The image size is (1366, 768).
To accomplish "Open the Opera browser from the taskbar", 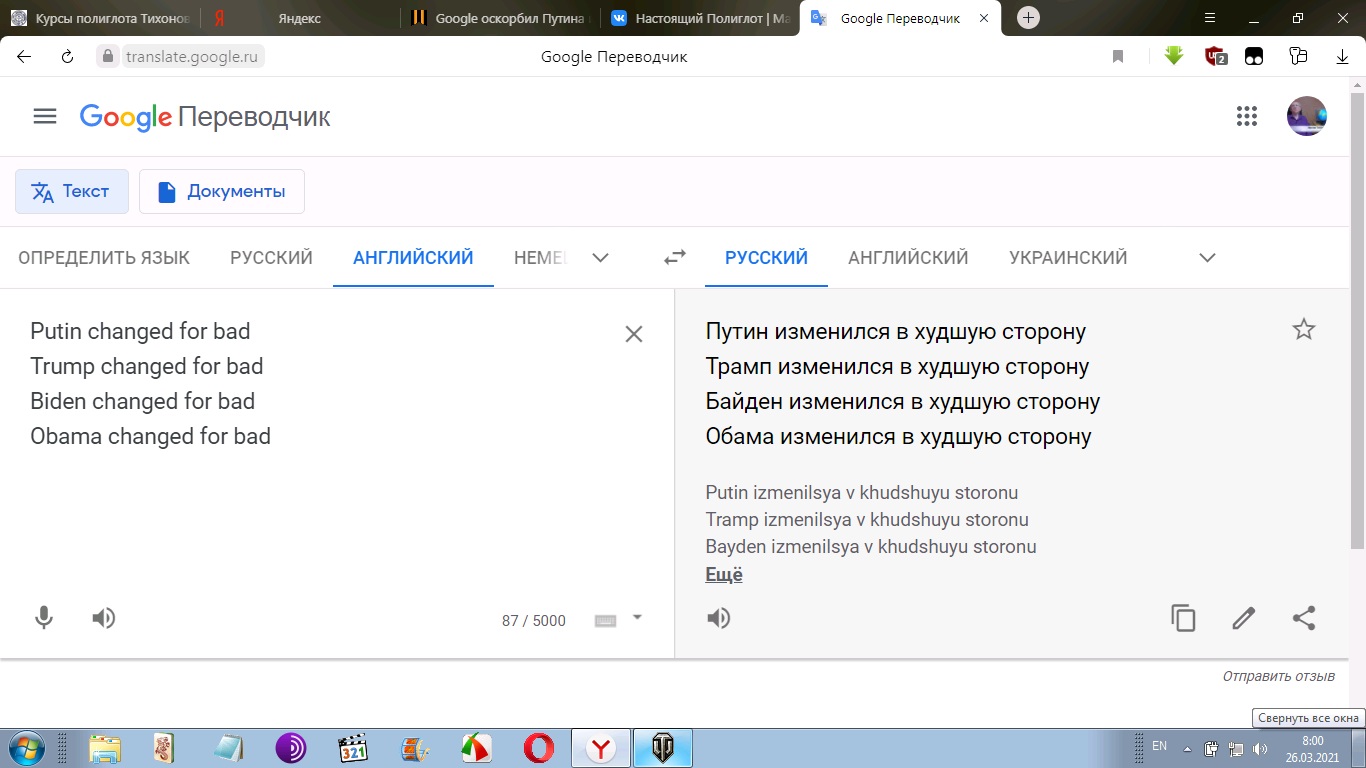I will (x=539, y=748).
